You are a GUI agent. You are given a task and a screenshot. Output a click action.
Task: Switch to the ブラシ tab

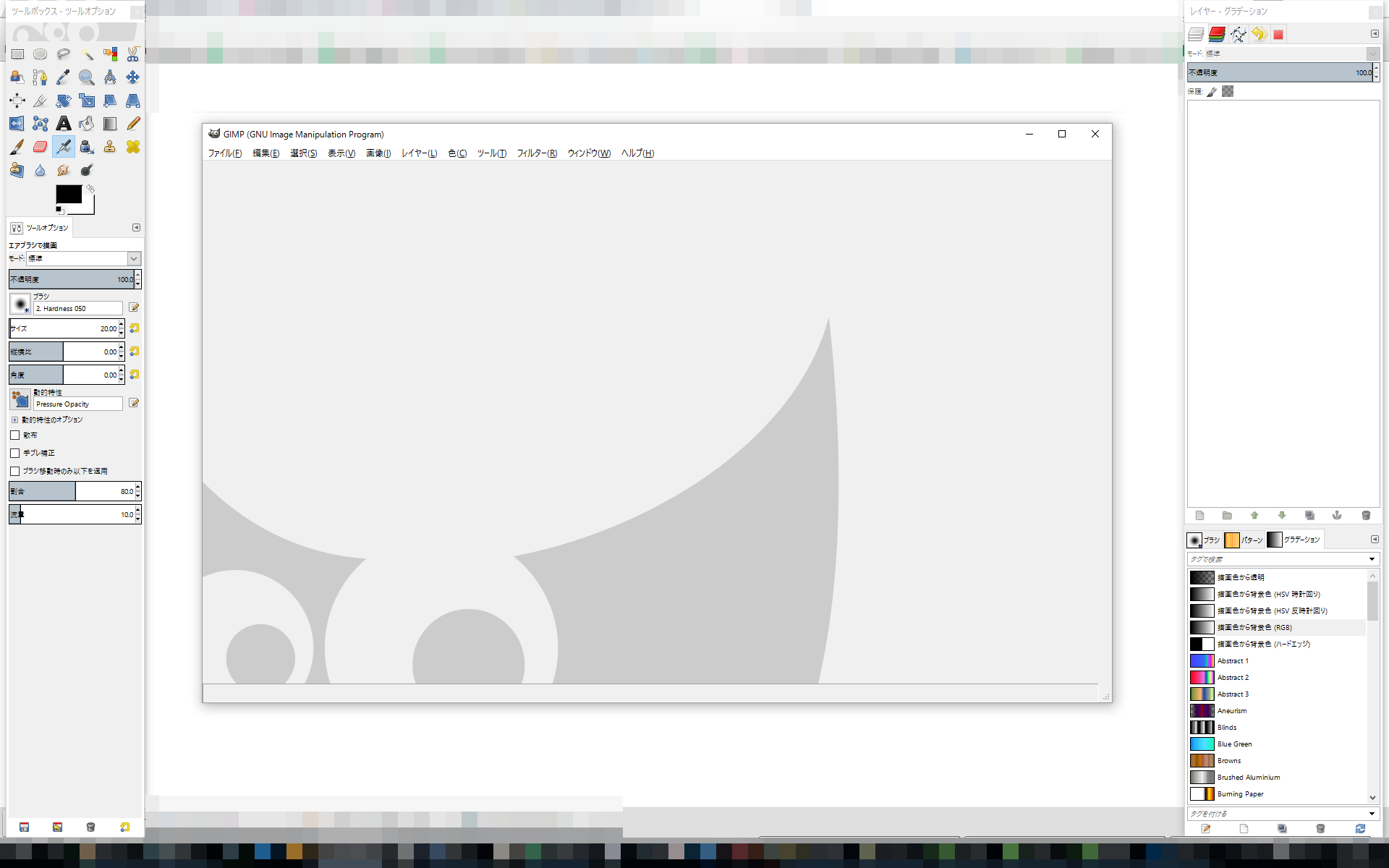(x=1204, y=540)
